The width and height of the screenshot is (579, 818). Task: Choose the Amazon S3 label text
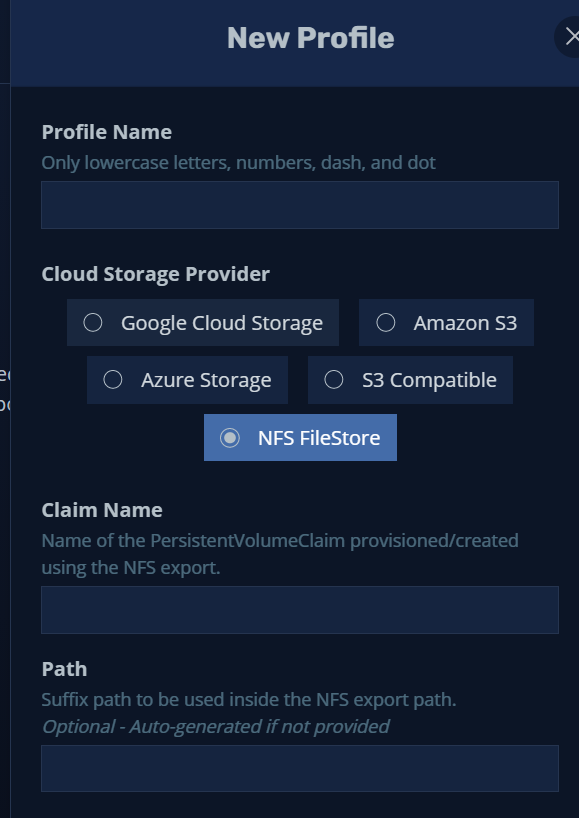click(x=465, y=323)
